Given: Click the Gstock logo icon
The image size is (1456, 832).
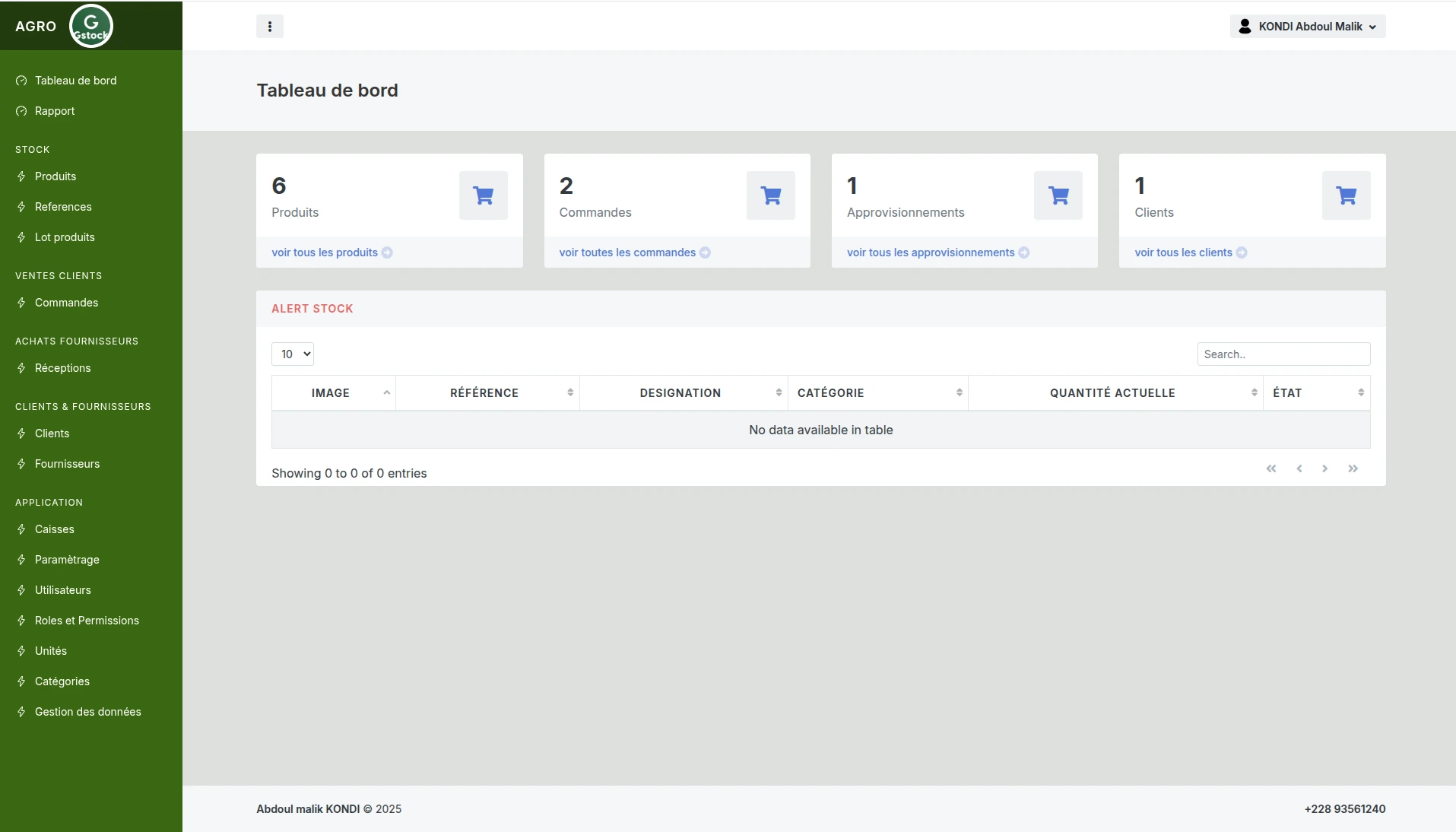Looking at the screenshot, I should point(91,26).
